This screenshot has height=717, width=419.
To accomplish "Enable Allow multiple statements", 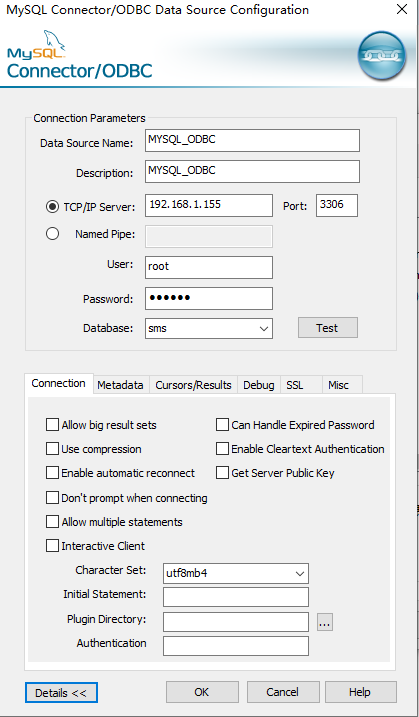I will (52, 522).
